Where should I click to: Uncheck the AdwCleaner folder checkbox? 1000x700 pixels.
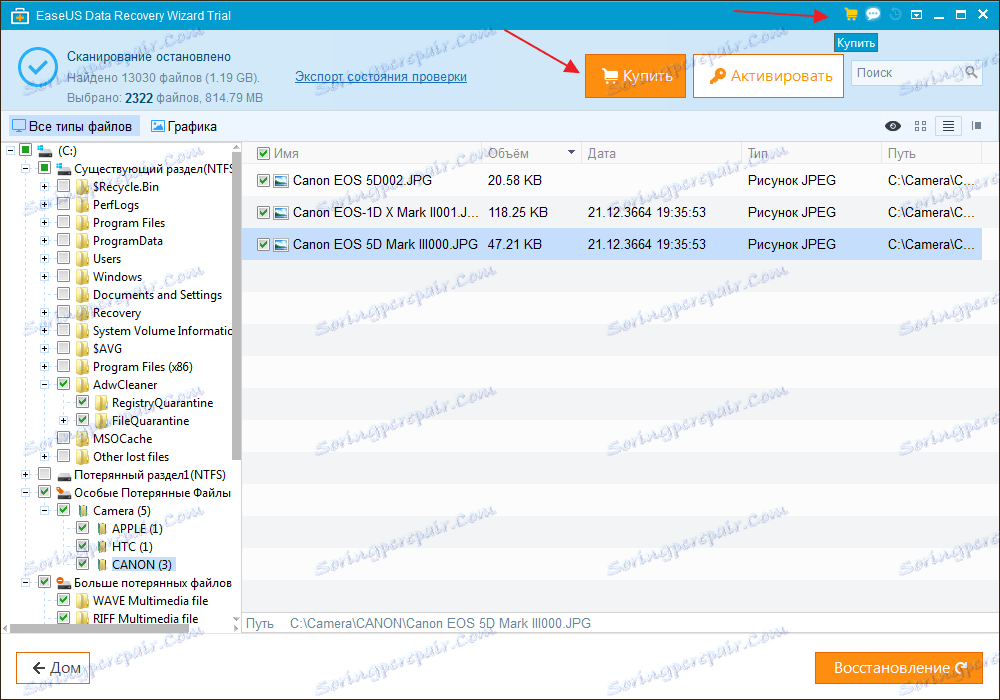[x=63, y=384]
